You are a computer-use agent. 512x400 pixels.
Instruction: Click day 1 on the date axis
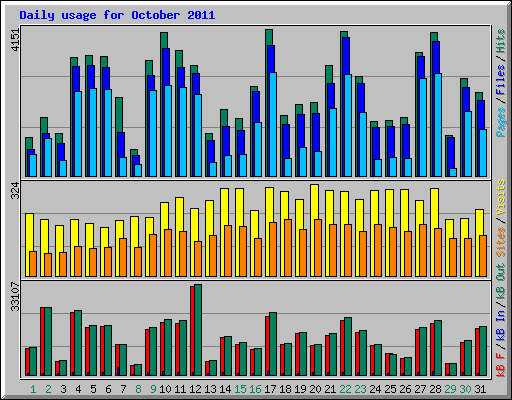33,389
